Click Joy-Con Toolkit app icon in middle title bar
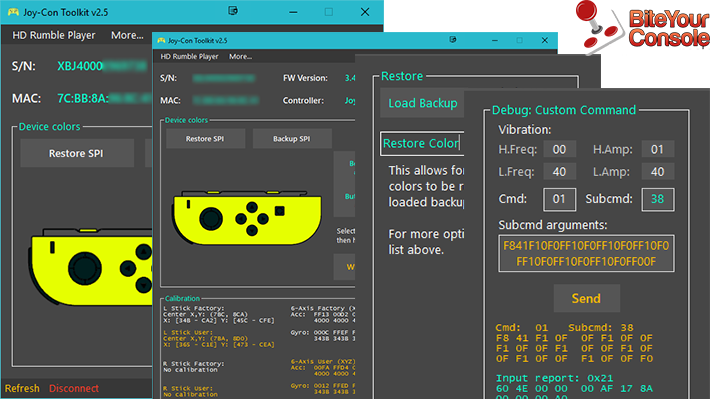The height and width of the screenshot is (399, 710). [x=161, y=40]
